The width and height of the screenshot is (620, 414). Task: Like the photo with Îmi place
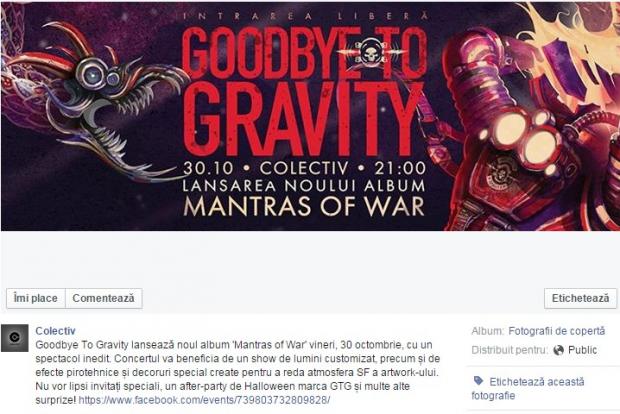tap(36, 298)
